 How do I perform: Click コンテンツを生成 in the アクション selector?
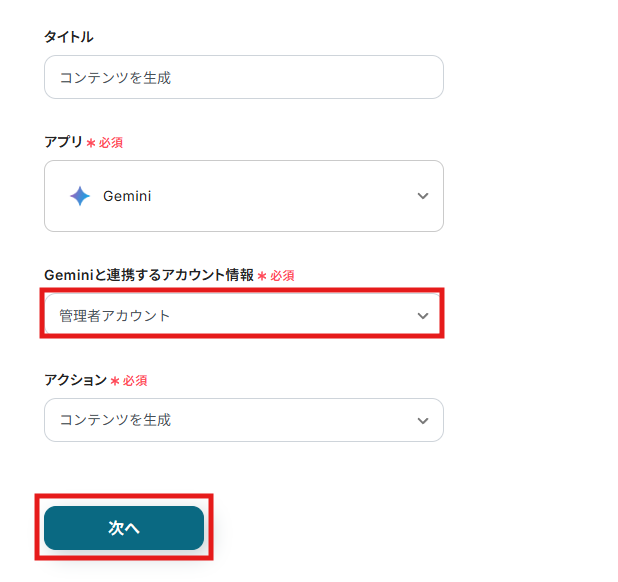(115, 420)
